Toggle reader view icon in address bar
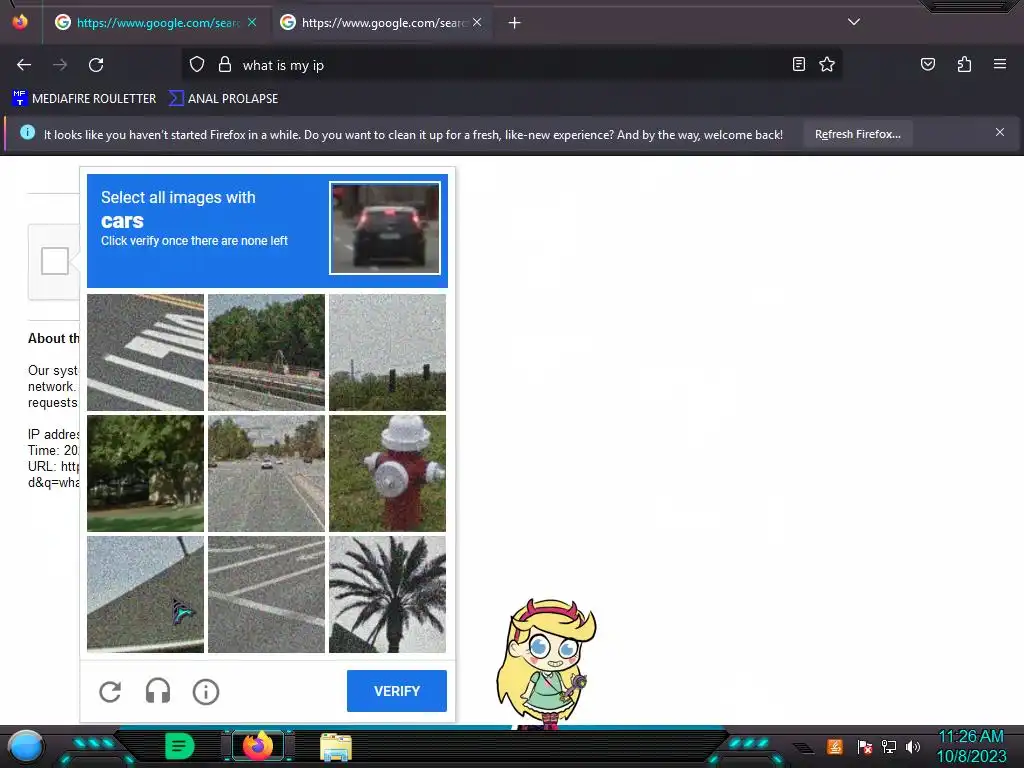 pos(798,64)
